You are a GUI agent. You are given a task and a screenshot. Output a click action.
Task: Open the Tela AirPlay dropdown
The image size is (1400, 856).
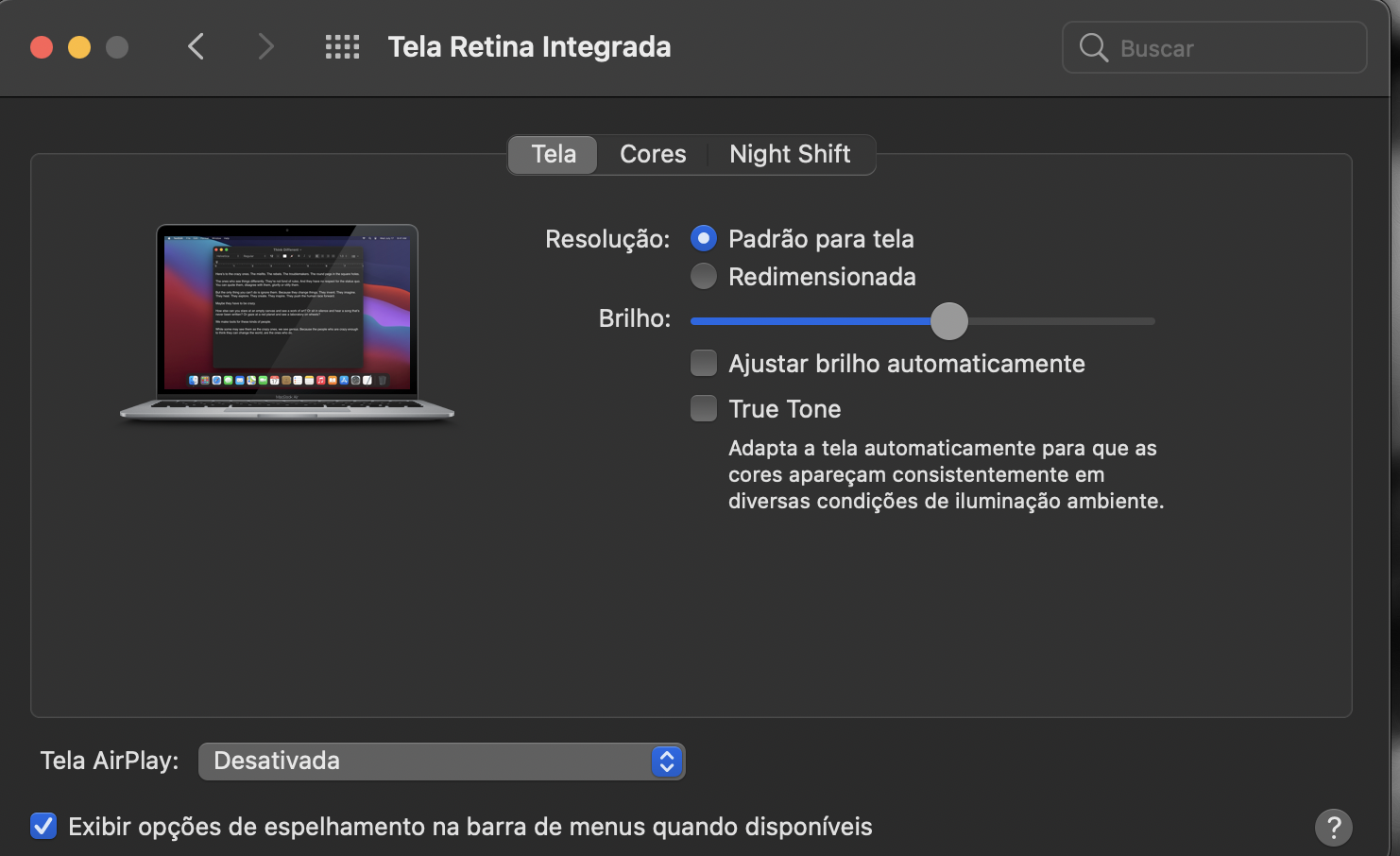[440, 762]
